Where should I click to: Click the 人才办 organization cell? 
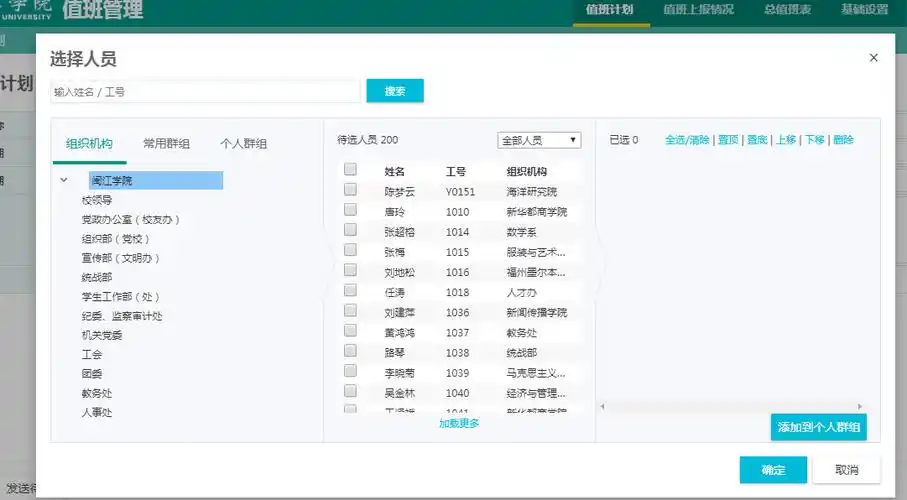(x=522, y=292)
